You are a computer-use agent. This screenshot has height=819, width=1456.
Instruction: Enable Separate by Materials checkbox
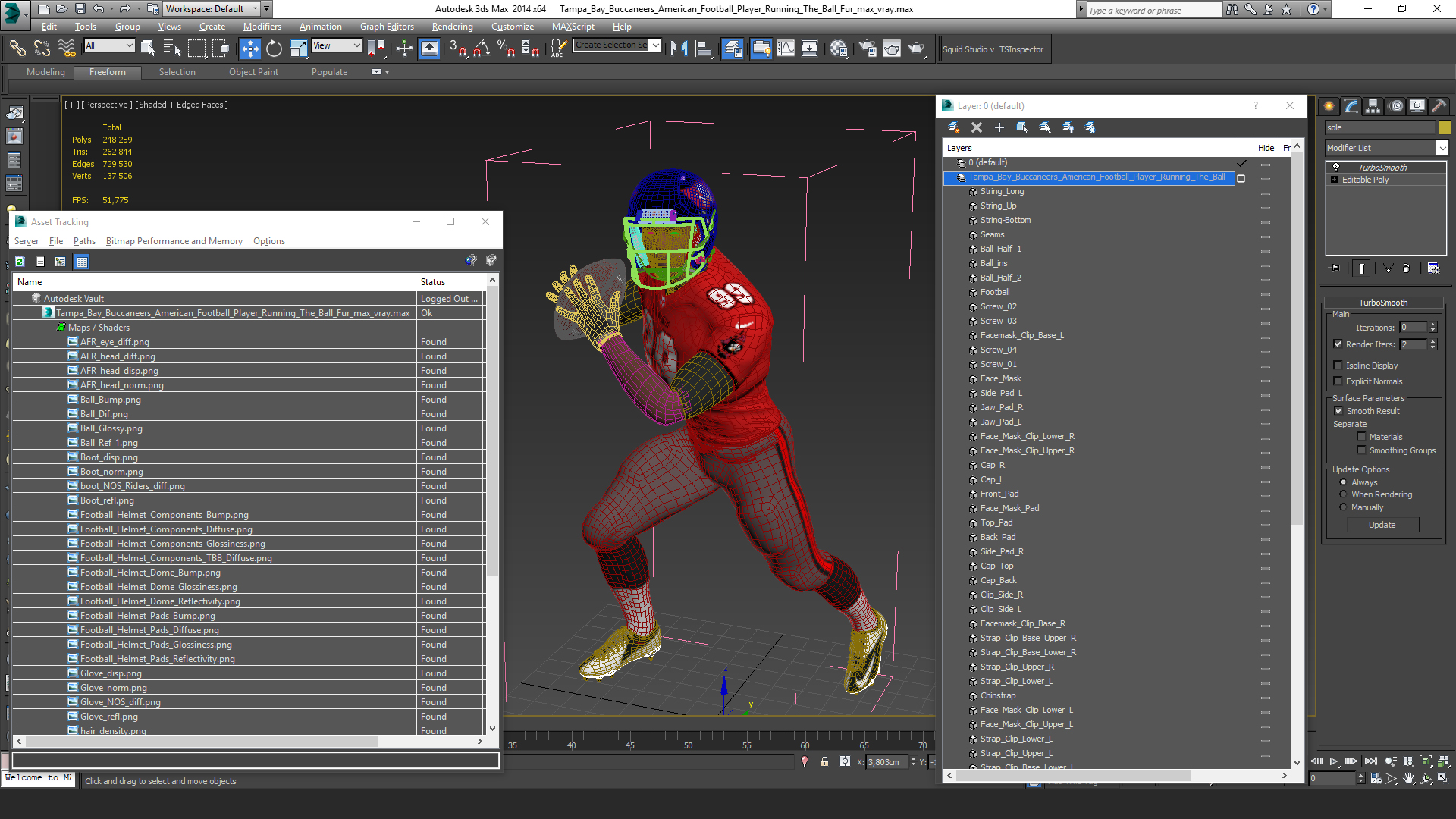[x=1362, y=437]
